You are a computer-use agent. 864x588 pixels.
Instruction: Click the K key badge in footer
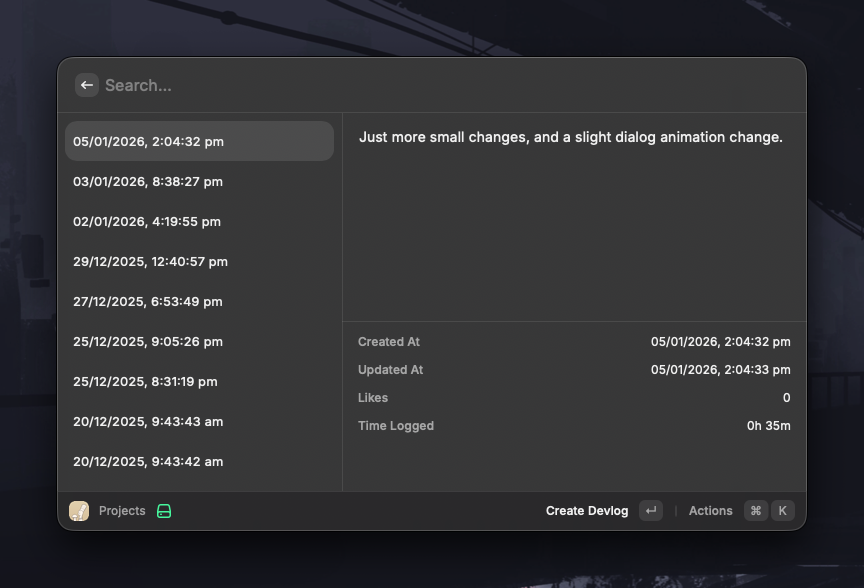(783, 511)
